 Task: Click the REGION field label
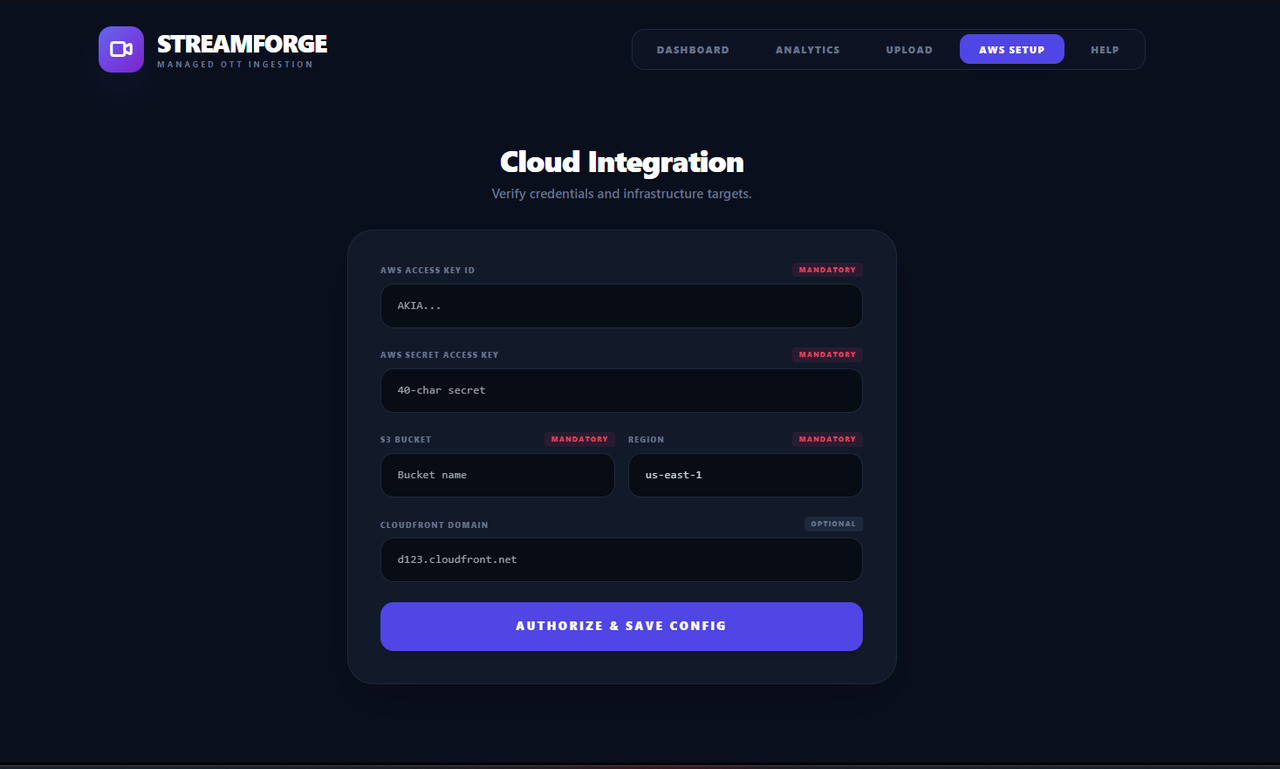(x=646, y=440)
